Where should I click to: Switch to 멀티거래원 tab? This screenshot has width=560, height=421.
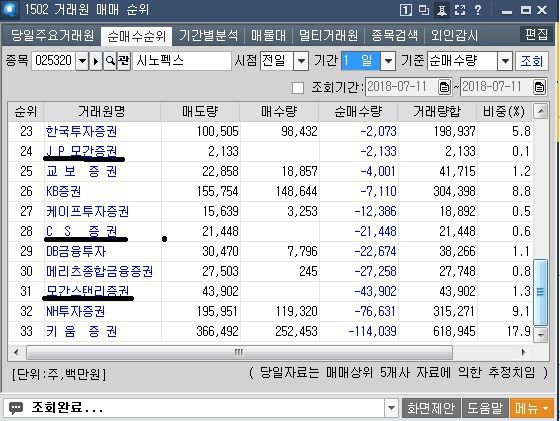(328, 35)
